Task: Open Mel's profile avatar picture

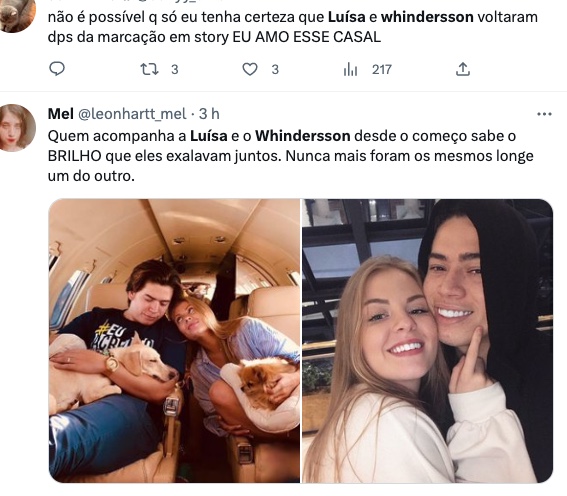Action: coord(17,127)
